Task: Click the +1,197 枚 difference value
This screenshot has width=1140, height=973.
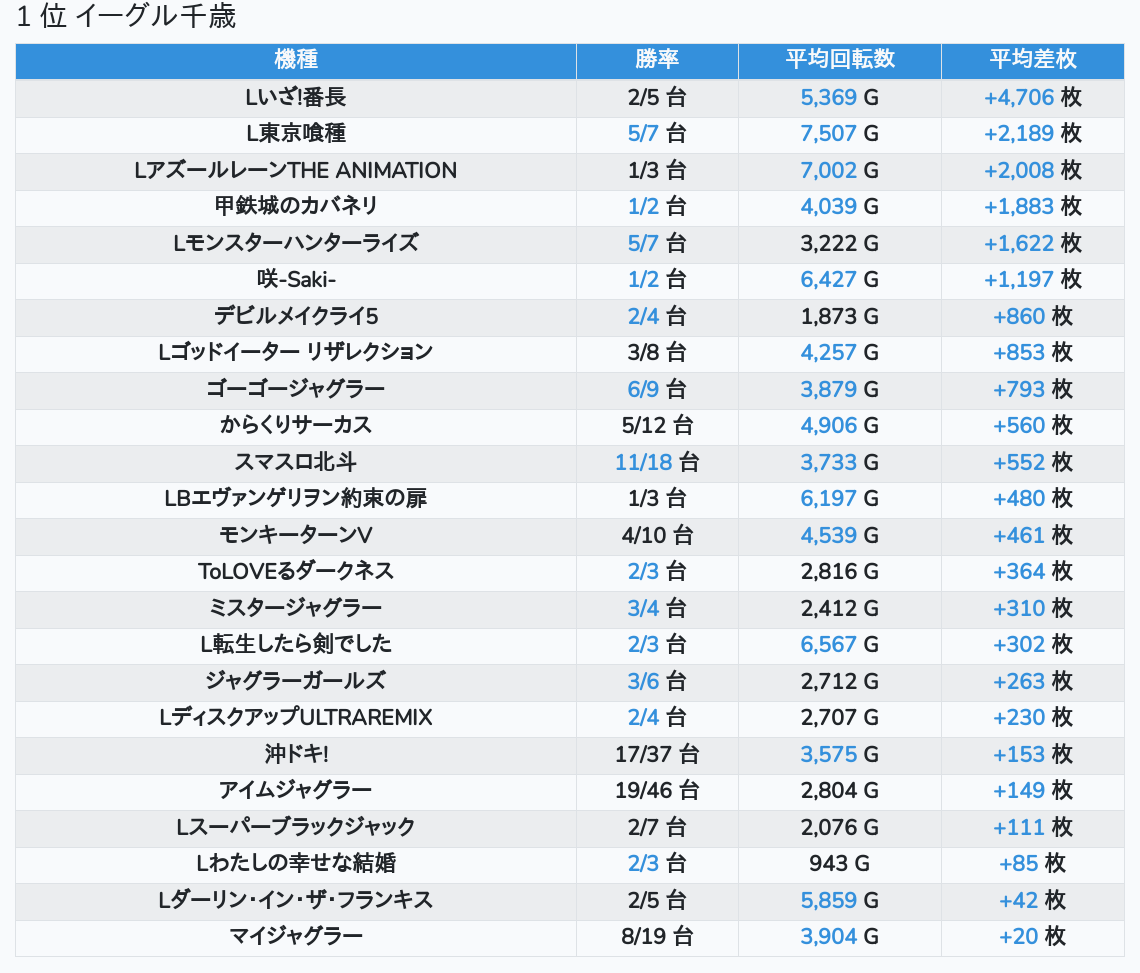Action: pyautogui.click(x=1032, y=279)
